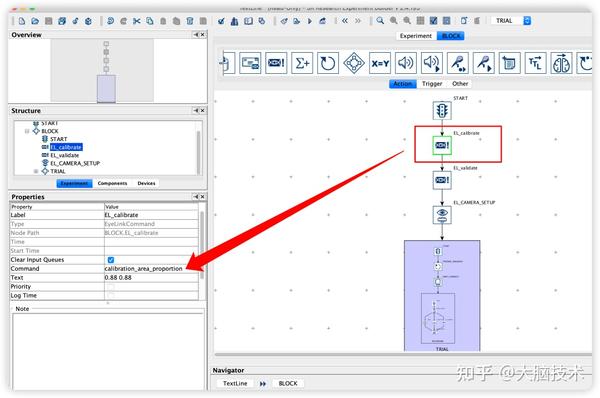This screenshot has height=398, width=600.
Task: Toggle the Log Time checkbox
Action: 111,295
